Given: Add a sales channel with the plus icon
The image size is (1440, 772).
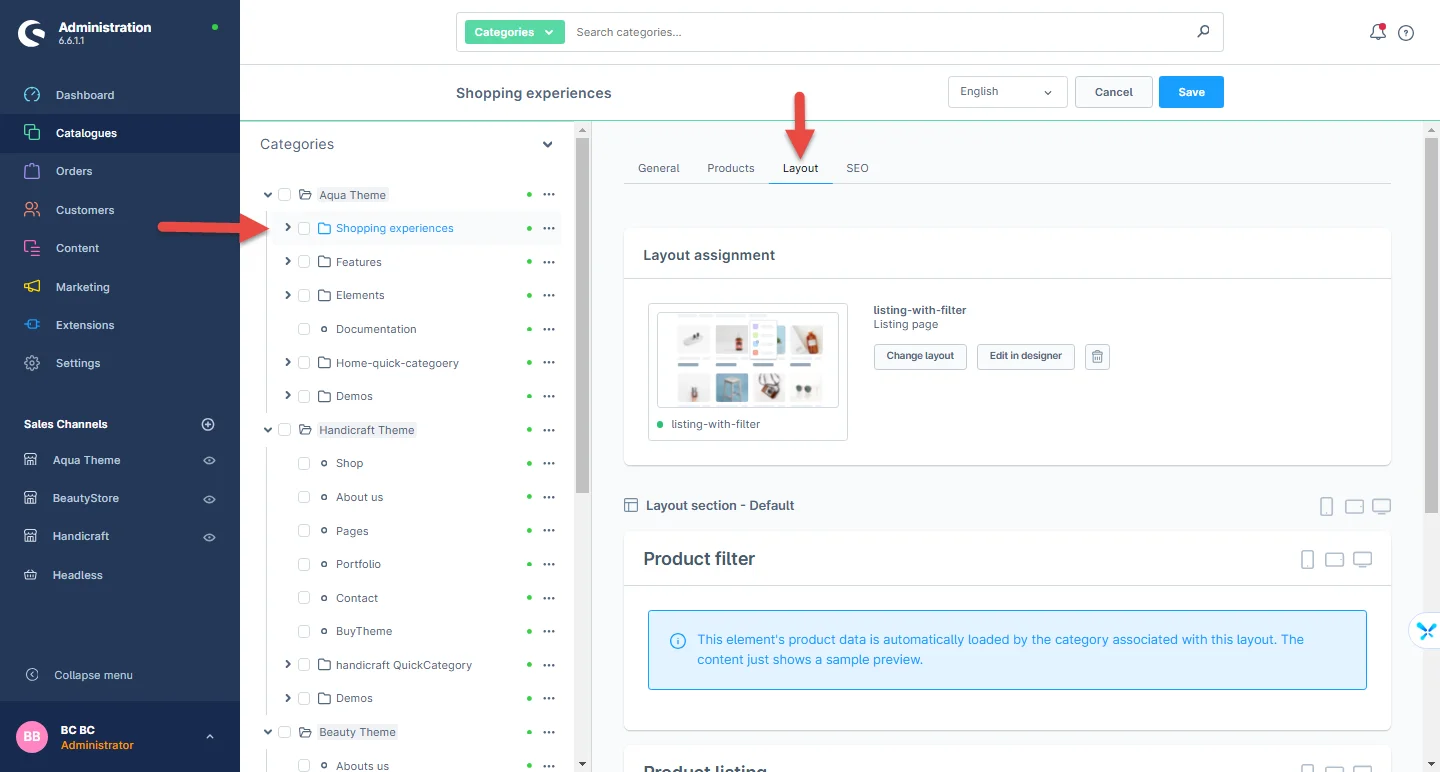Looking at the screenshot, I should tap(208, 424).
